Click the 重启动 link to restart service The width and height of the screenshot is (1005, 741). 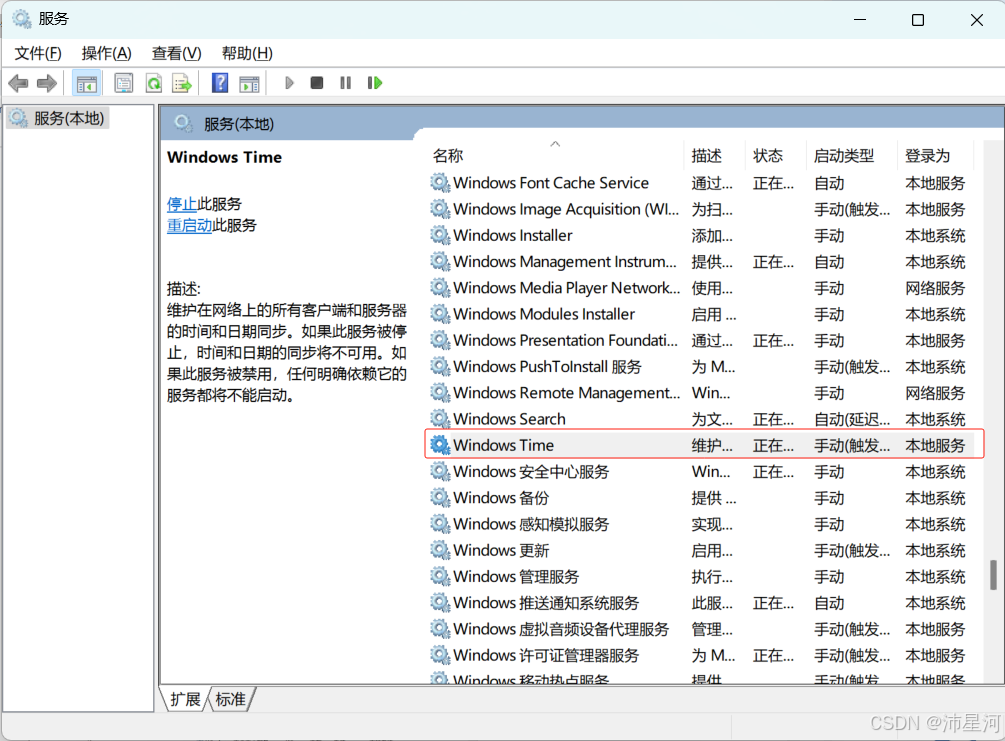(x=189, y=225)
